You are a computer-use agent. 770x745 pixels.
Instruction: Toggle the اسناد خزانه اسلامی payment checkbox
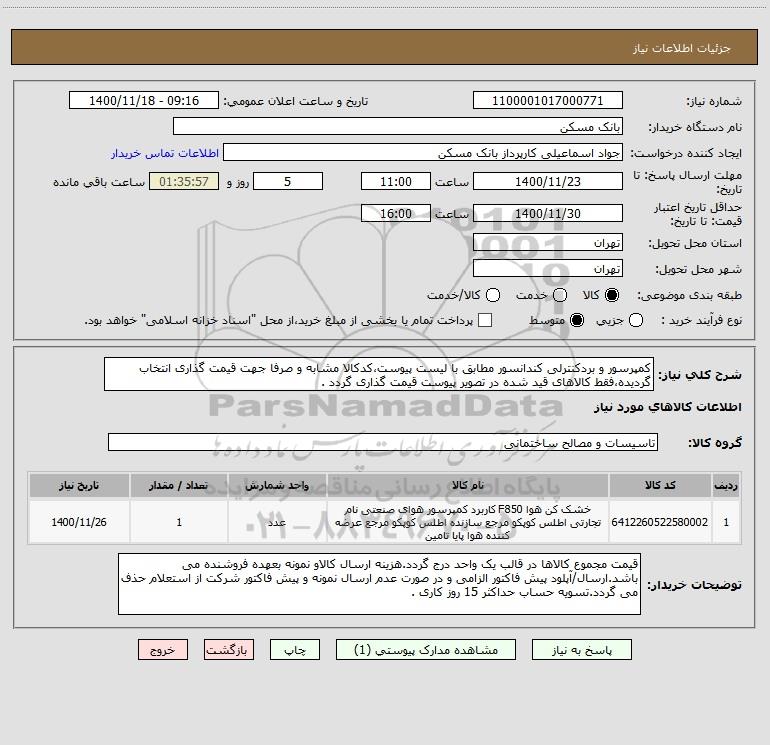pos(485,320)
